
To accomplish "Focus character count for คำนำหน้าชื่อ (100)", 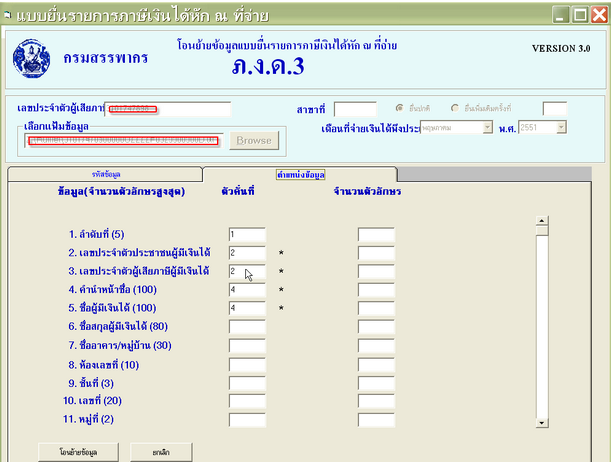I will coord(376,290).
